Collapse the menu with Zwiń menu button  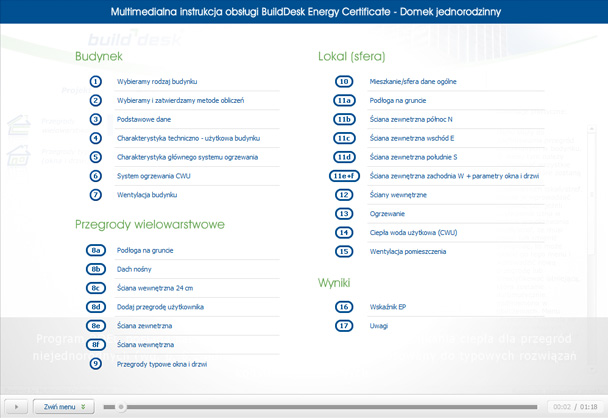[63, 407]
